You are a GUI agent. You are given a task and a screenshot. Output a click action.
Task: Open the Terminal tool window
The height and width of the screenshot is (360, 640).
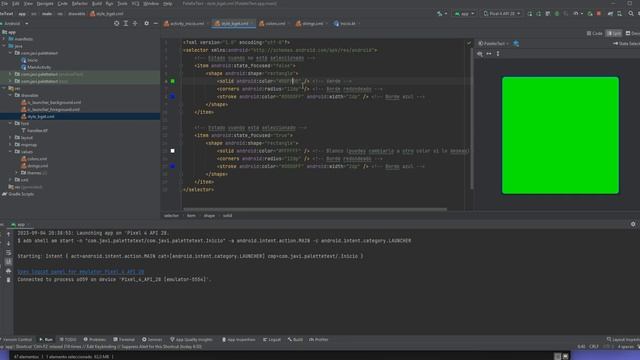click(x=124, y=340)
